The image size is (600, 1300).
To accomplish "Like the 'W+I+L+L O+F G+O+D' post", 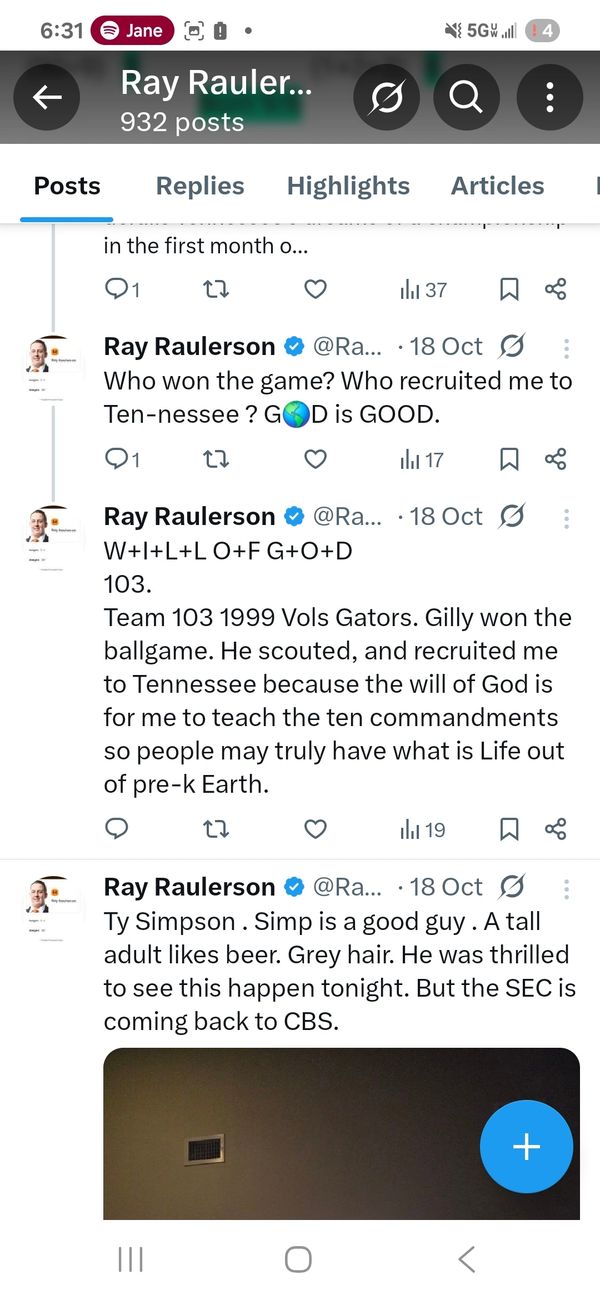I will pos(315,830).
